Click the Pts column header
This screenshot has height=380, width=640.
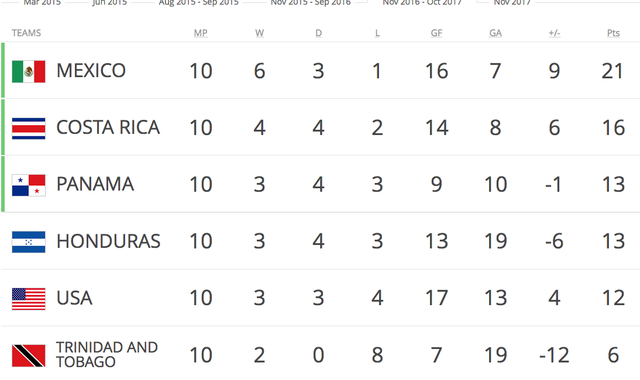tap(613, 33)
